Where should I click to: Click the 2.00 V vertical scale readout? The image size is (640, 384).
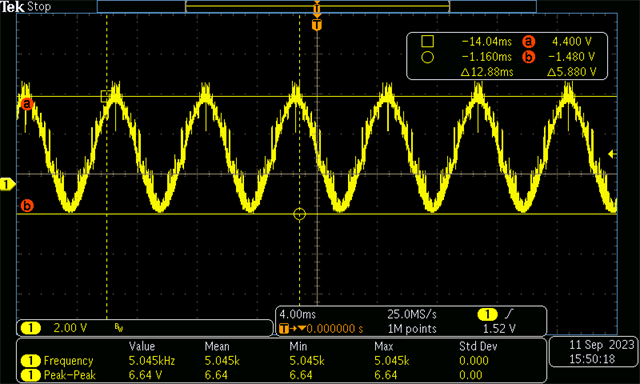[x=70, y=328]
